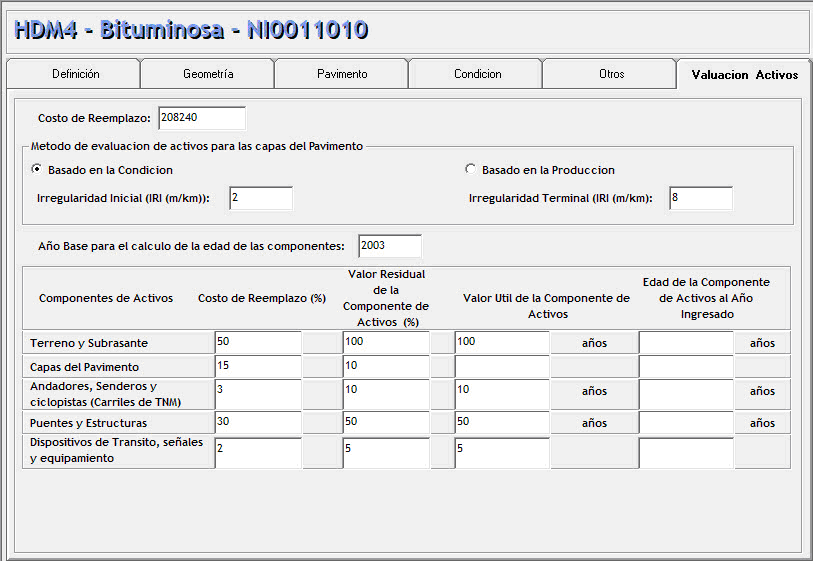The height and width of the screenshot is (561, 813).
Task: Click Puentes y Estructuras component age field
Action: [686, 422]
